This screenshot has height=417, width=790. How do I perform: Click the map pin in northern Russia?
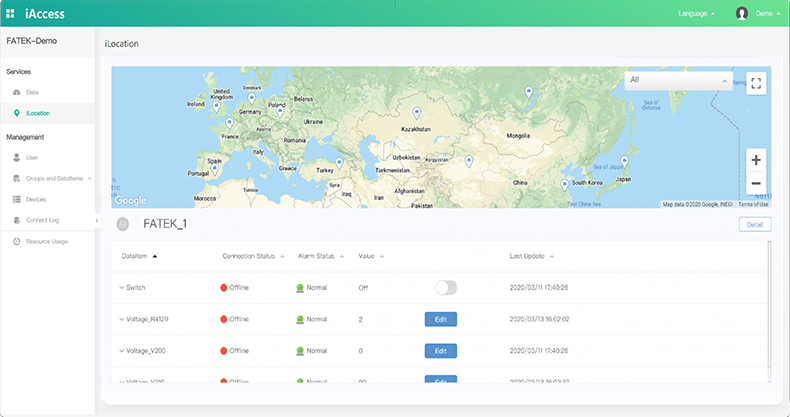click(529, 92)
